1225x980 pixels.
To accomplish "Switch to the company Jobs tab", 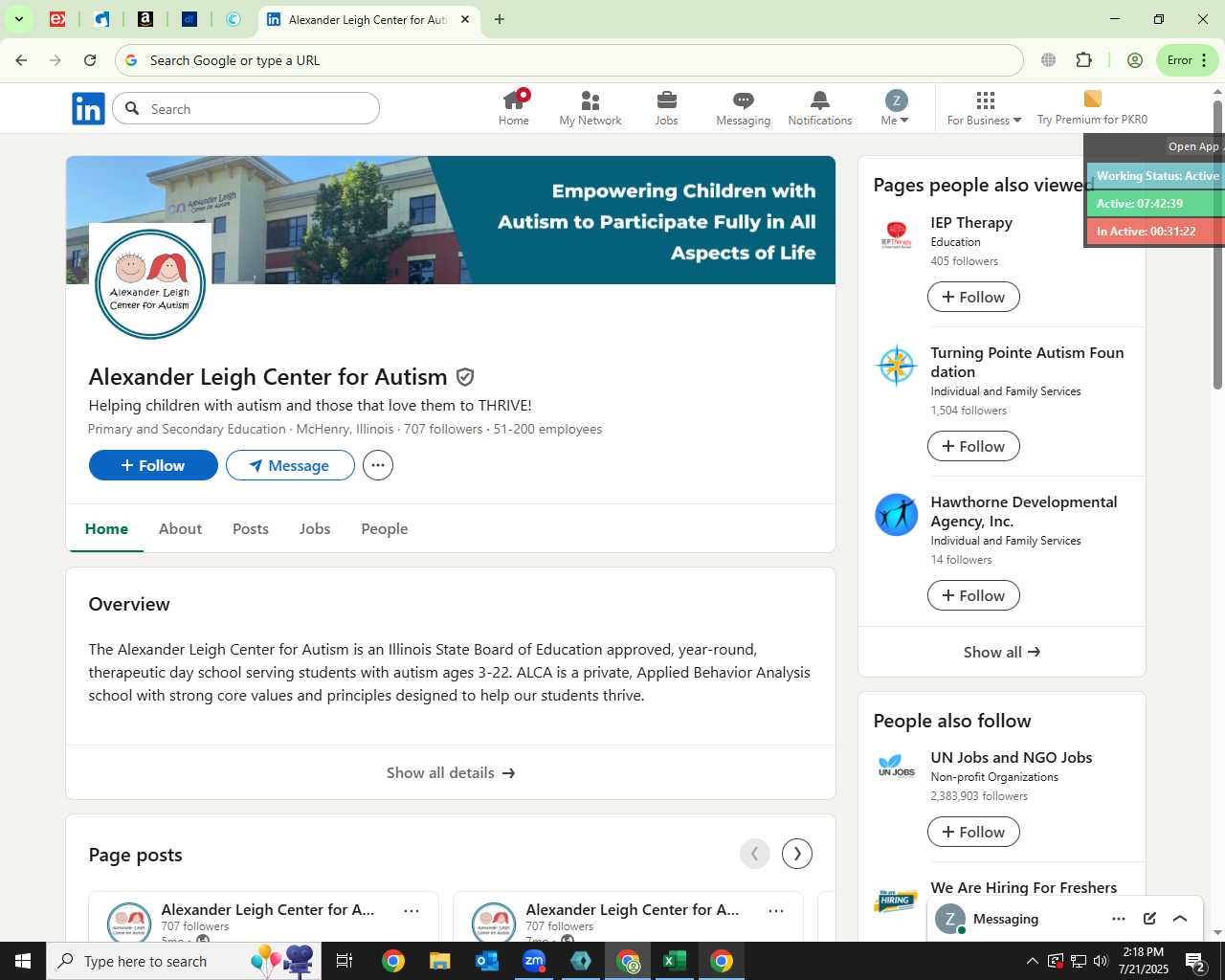I will click(x=315, y=528).
